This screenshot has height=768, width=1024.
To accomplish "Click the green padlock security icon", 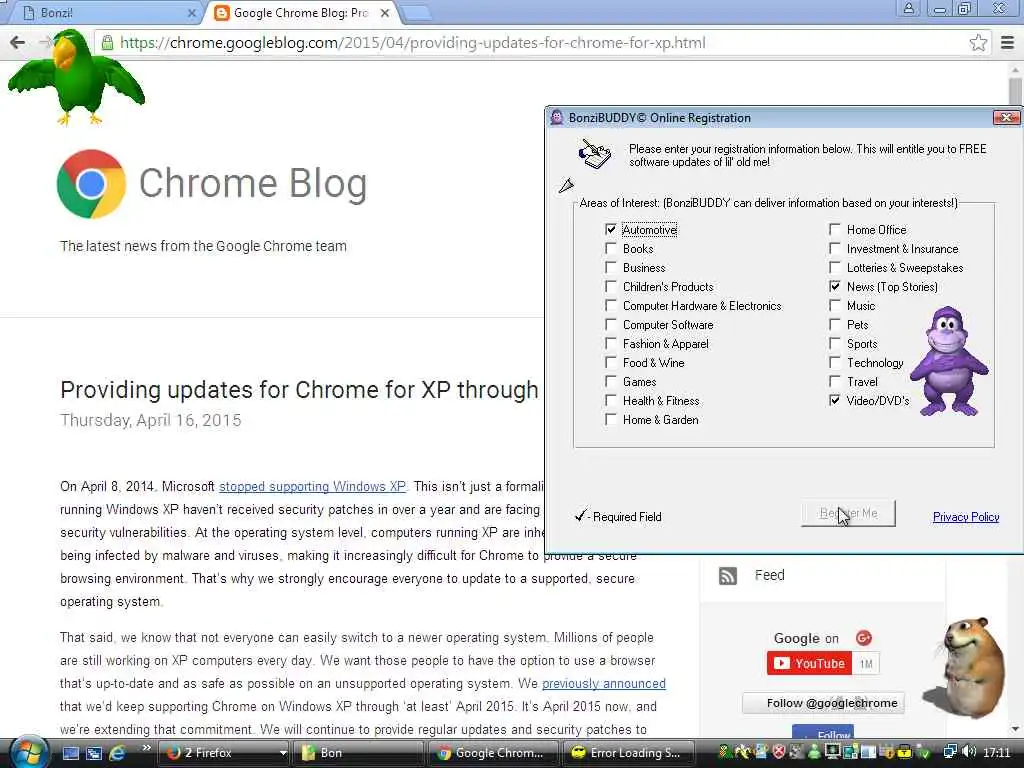I will (x=107, y=43).
